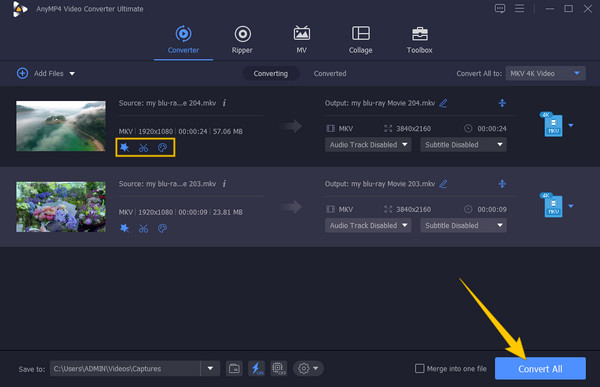Open the hamburger menu icon

519,8
